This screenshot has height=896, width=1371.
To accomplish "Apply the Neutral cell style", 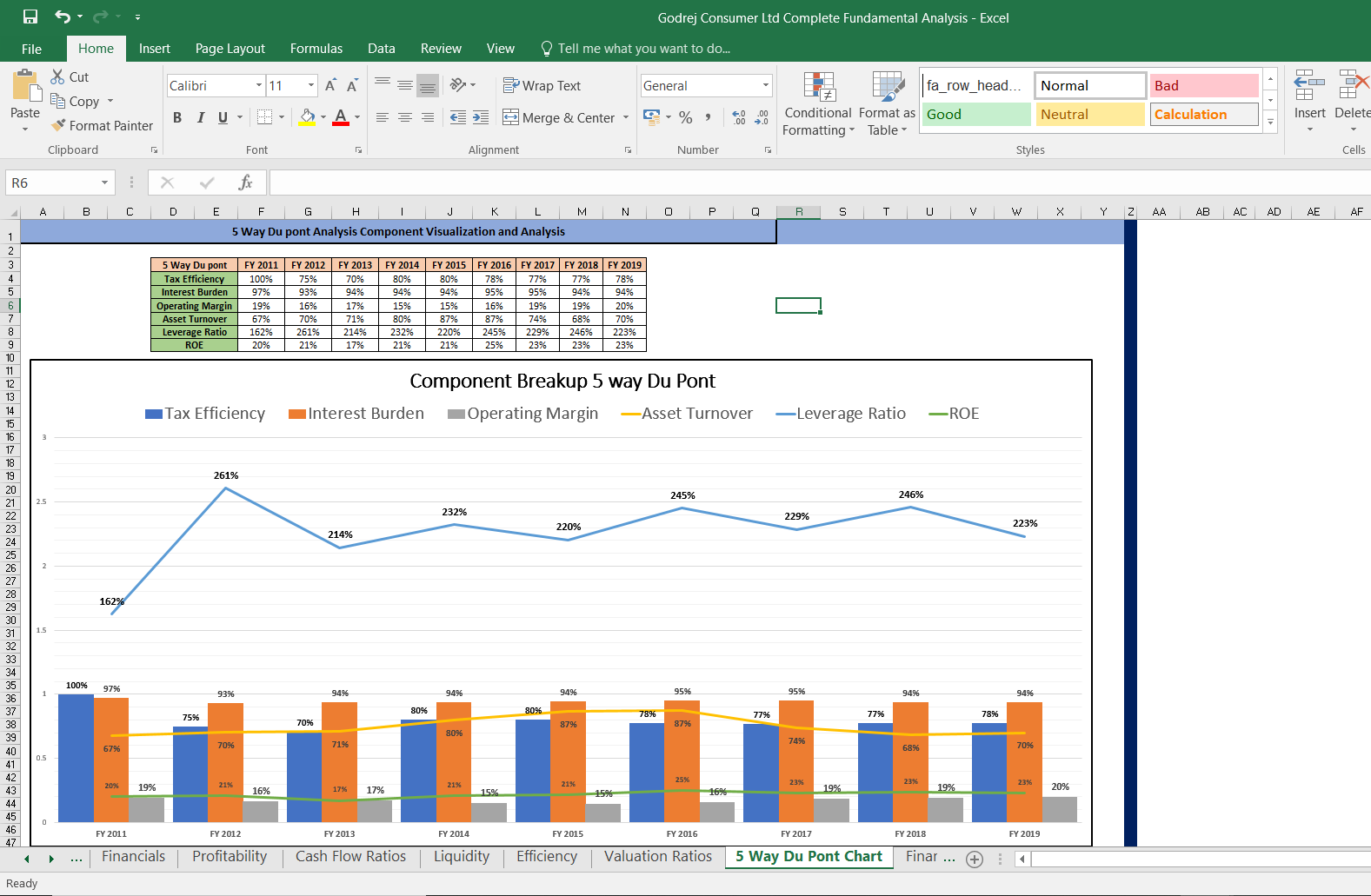I will (1090, 114).
